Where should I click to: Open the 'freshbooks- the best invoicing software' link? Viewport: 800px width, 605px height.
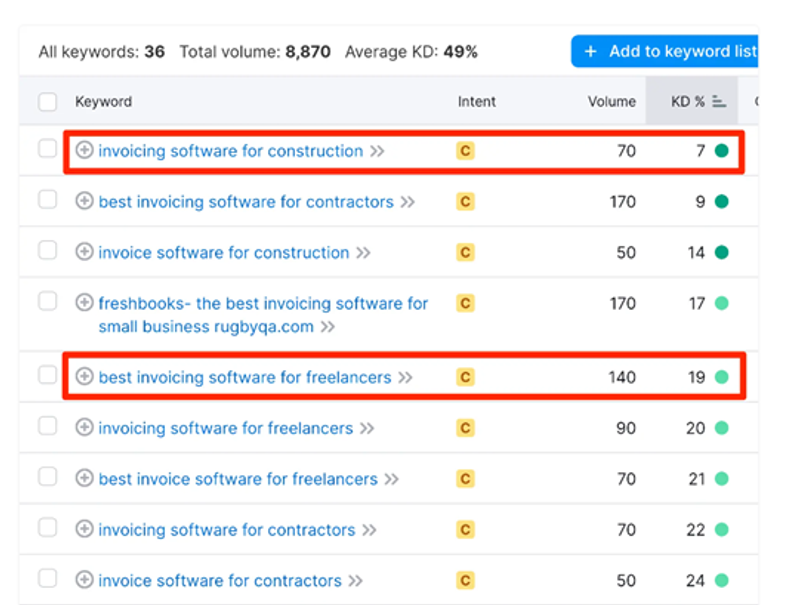click(x=263, y=315)
